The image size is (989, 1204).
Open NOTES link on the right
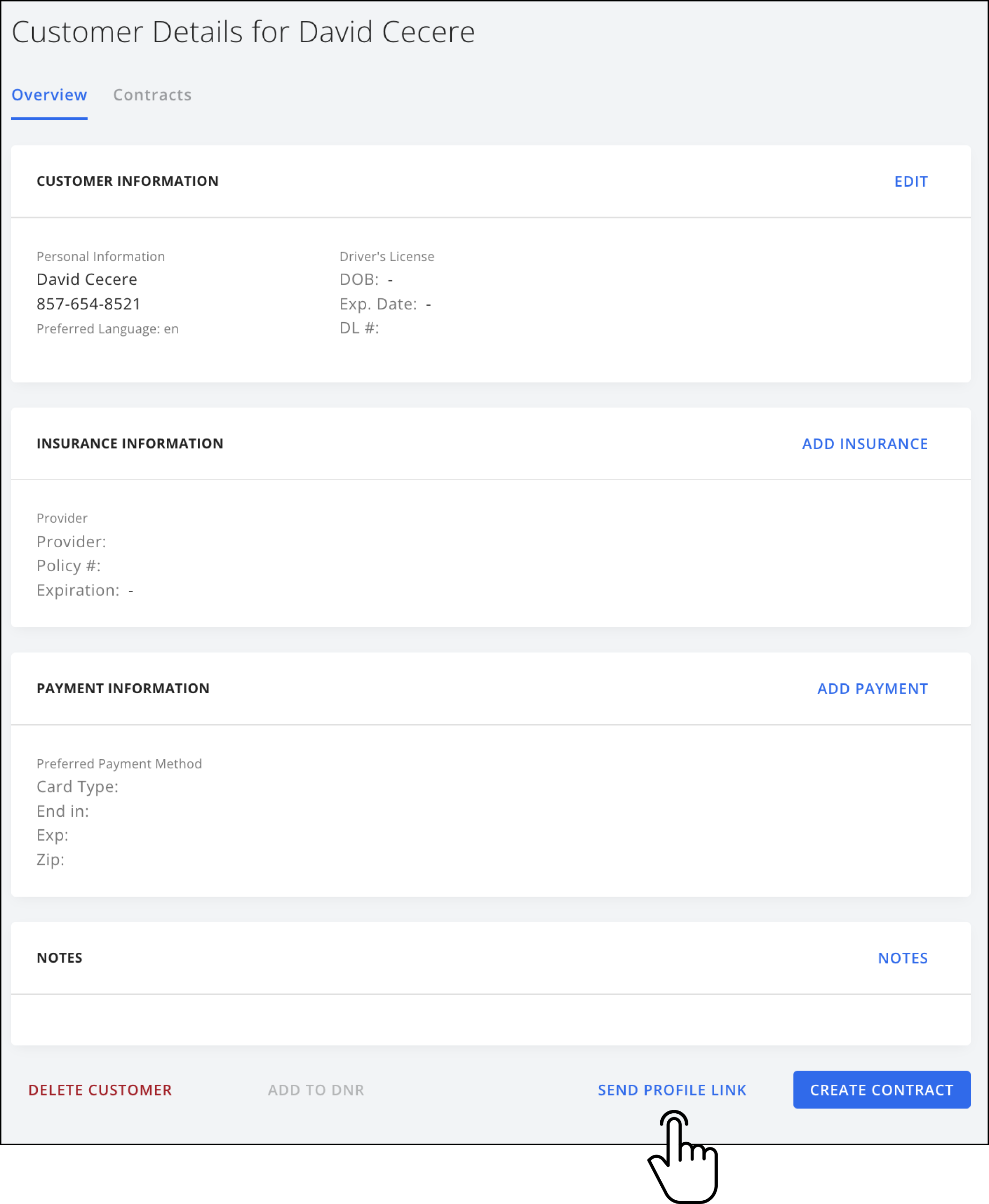902,958
